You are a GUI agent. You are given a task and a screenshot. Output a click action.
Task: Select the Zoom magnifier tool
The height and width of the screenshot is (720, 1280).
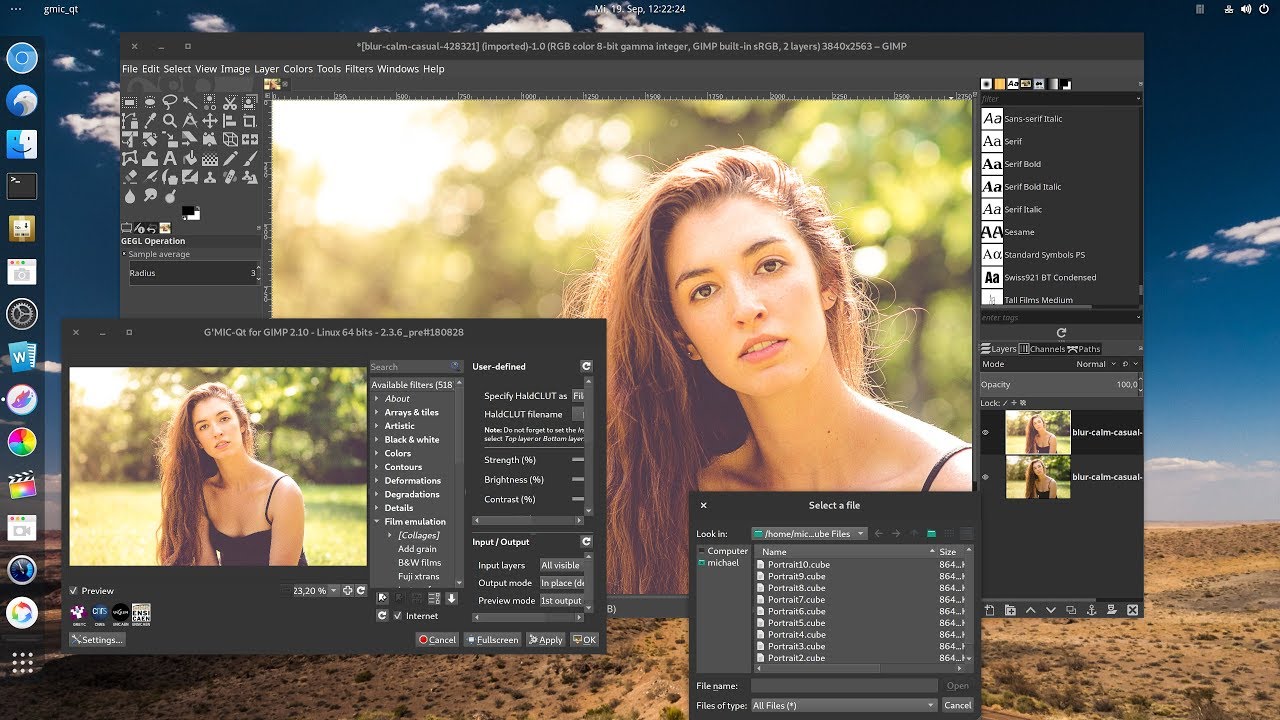pyautogui.click(x=170, y=121)
